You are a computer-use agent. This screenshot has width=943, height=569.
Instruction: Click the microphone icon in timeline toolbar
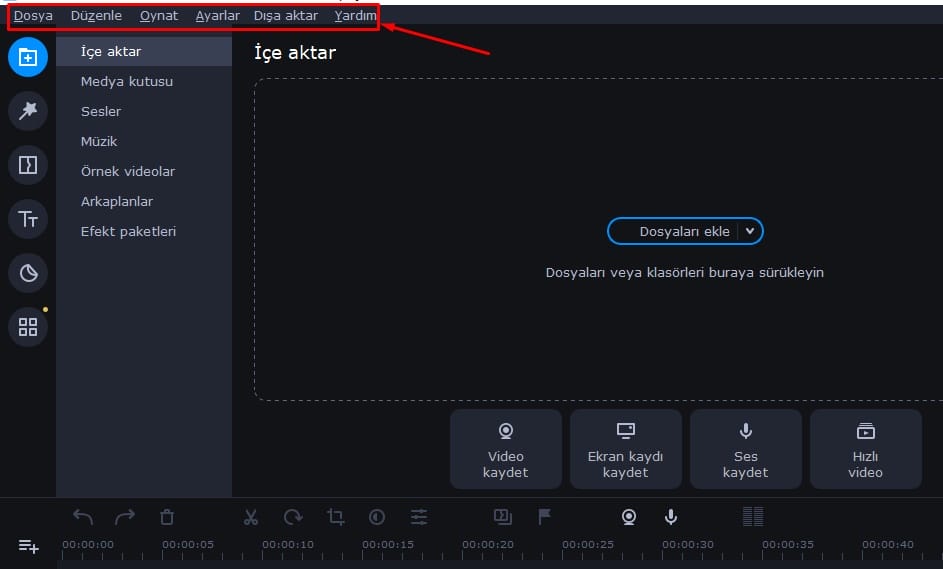point(671,517)
